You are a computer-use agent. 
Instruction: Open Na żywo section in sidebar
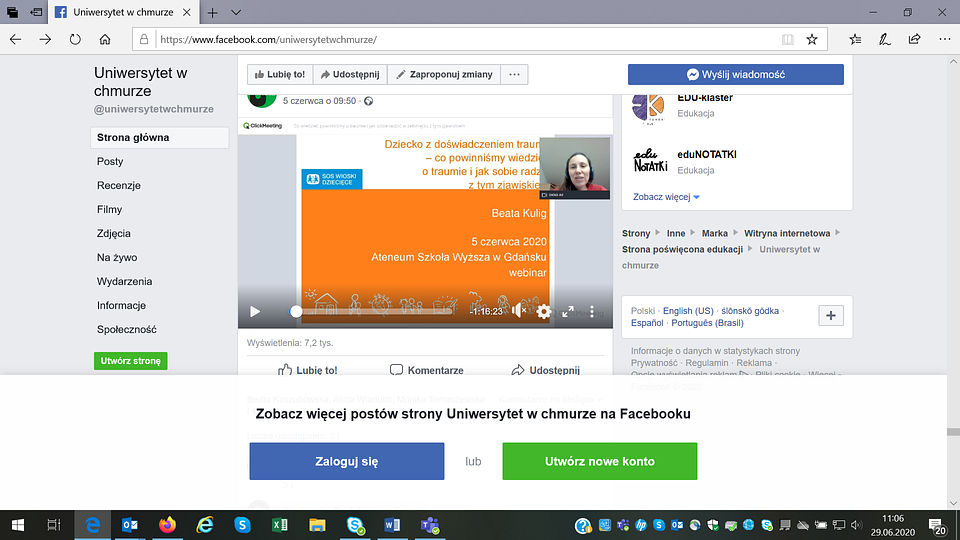(x=117, y=257)
